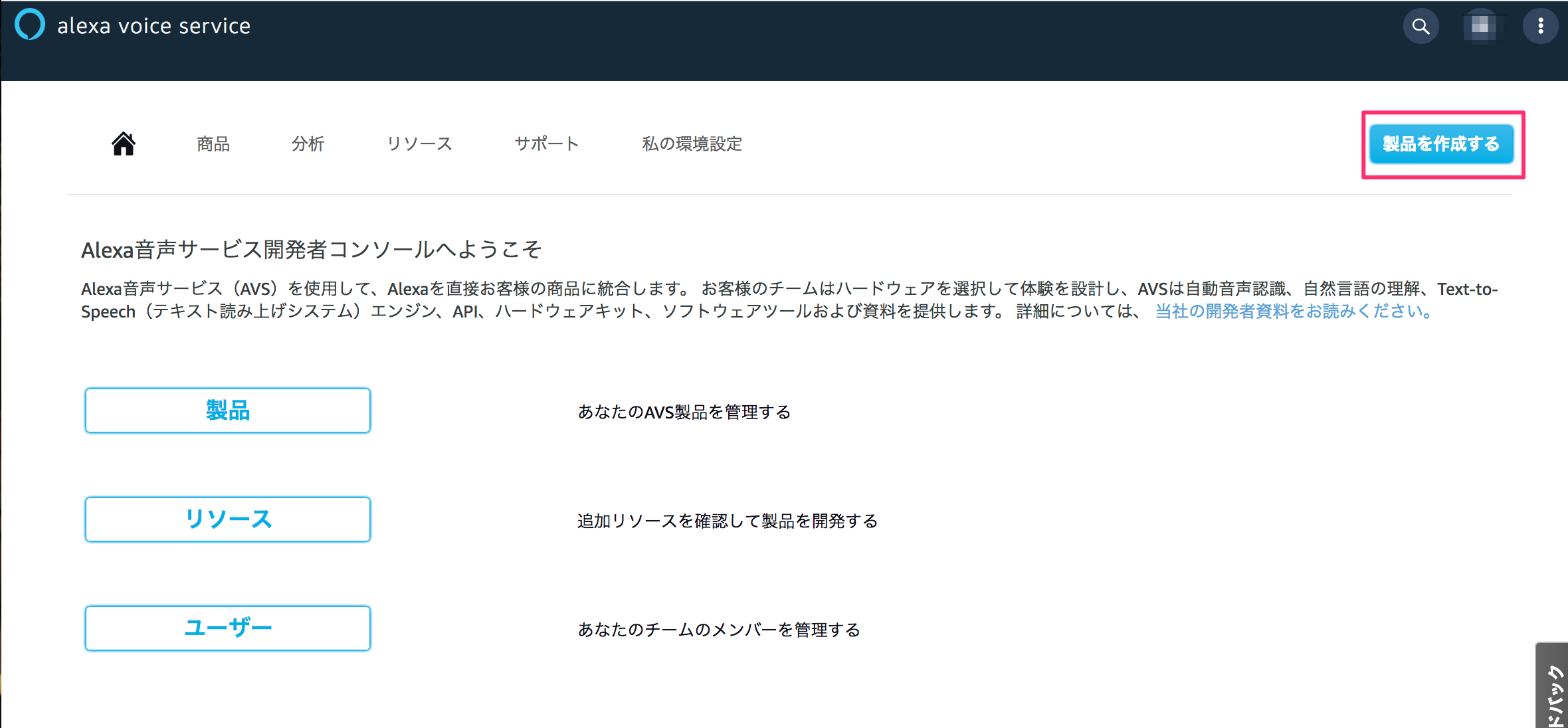Go to home via the house icon
This screenshot has height=728, width=1568.
(124, 143)
